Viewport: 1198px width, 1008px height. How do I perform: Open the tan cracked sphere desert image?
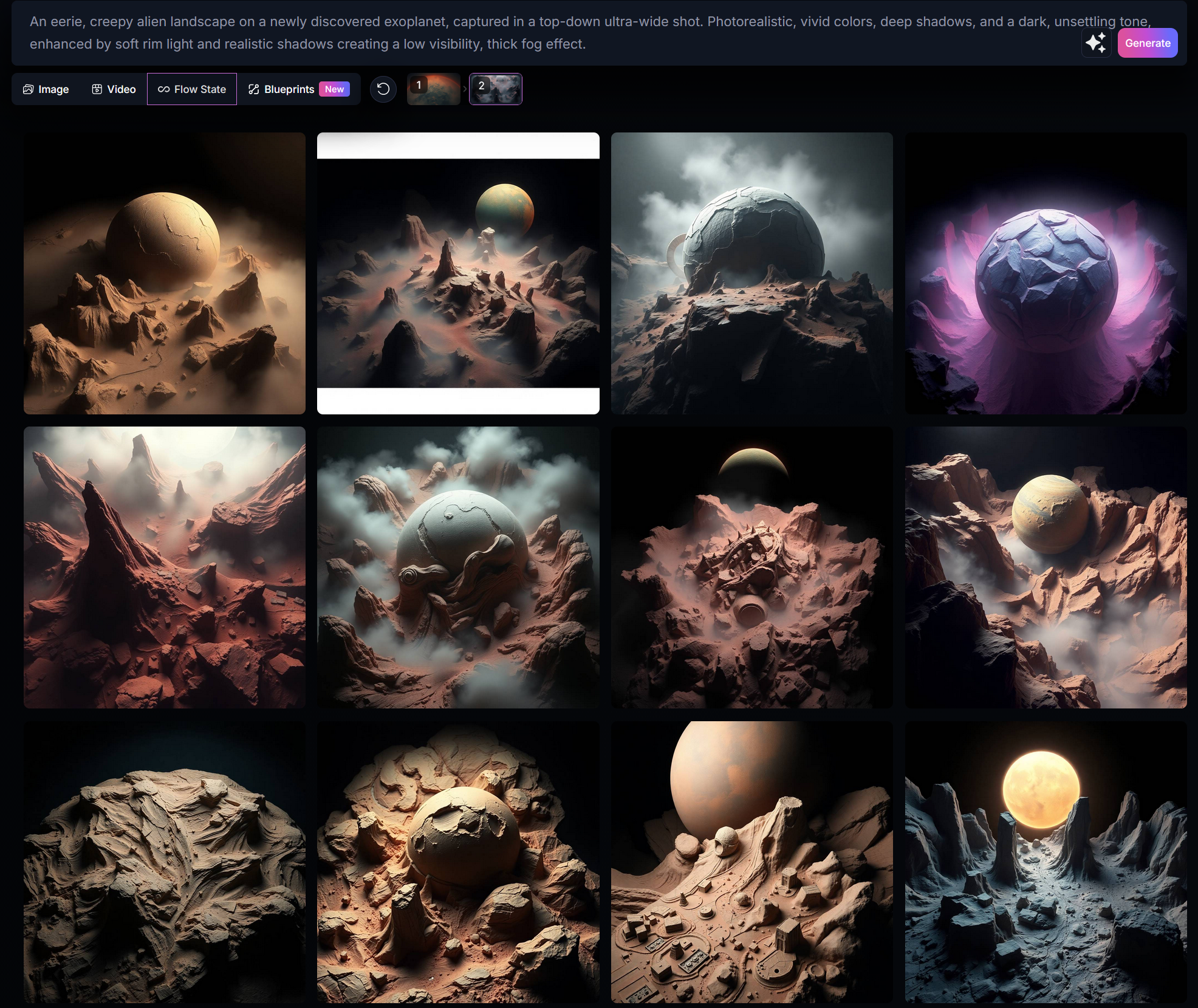pos(164,273)
